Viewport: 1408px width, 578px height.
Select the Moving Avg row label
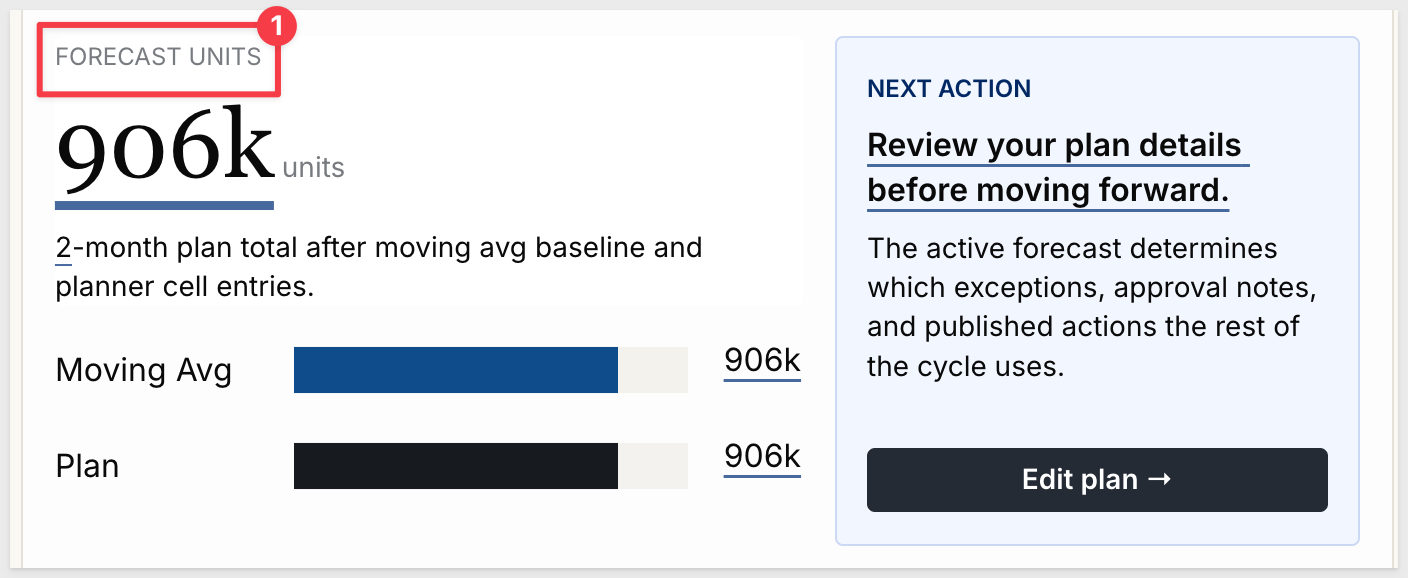pyautogui.click(x=144, y=370)
